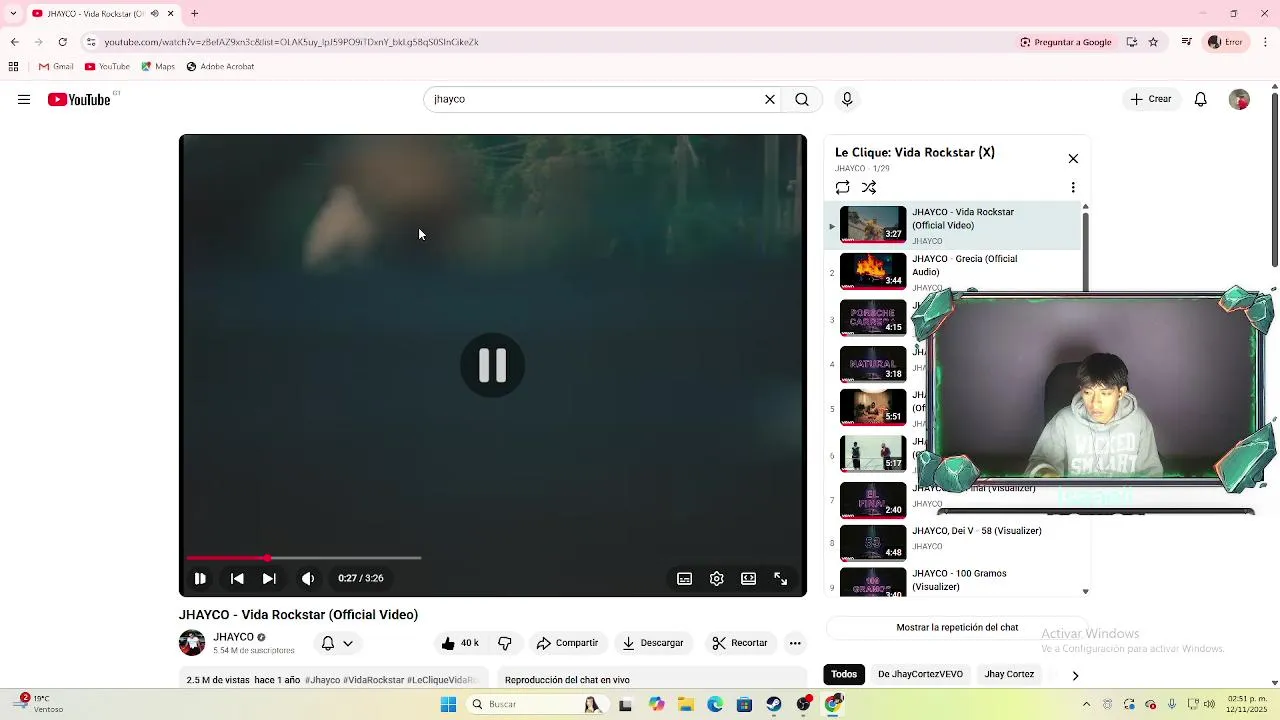Click Preguntar a Google in address bar
1280x720 pixels.
[1066, 42]
